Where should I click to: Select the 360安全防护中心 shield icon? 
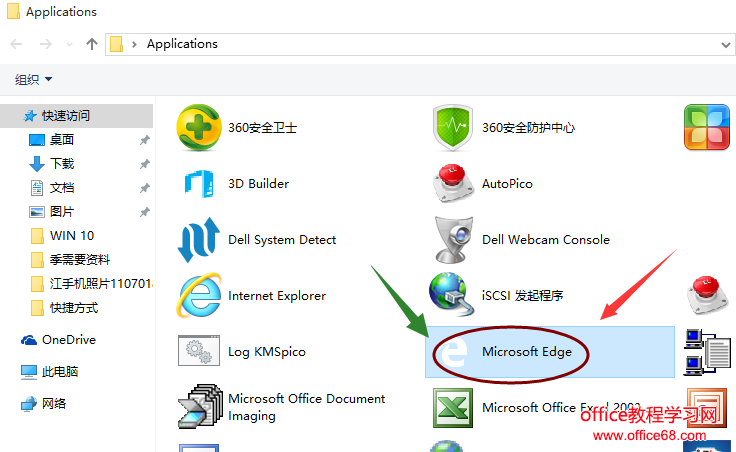[452, 128]
